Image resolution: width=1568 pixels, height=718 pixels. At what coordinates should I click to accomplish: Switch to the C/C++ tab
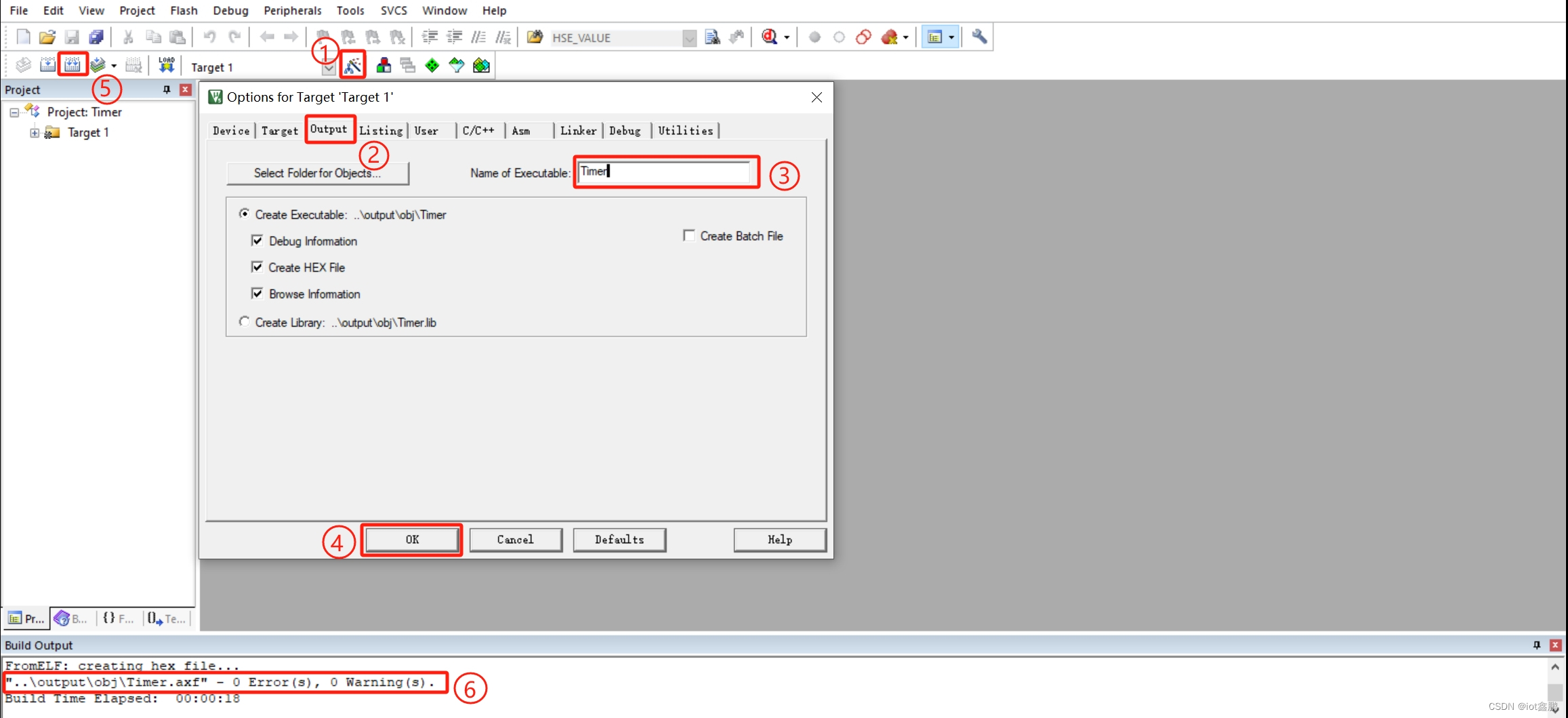(x=478, y=131)
